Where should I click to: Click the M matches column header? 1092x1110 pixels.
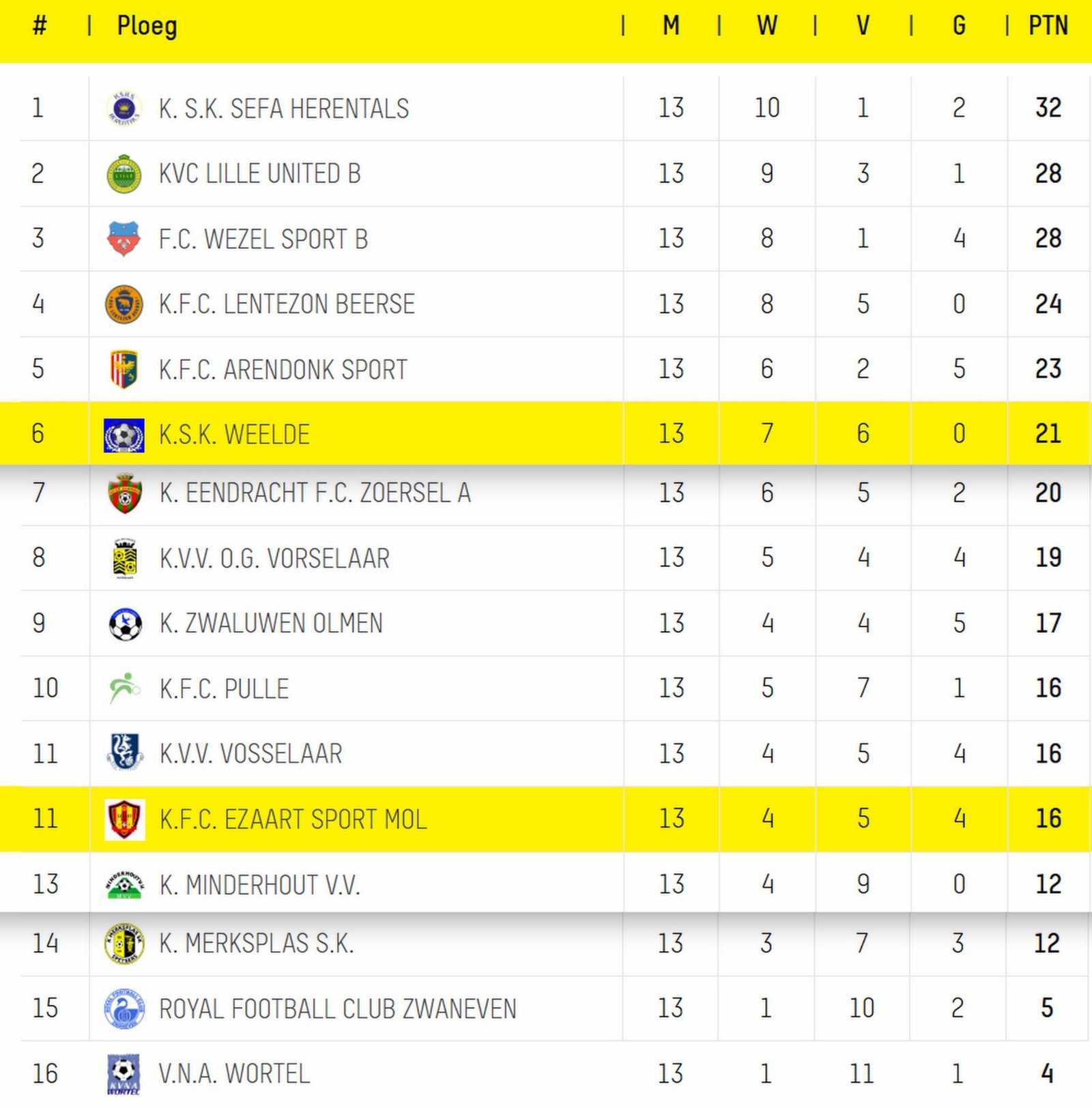pos(672,26)
